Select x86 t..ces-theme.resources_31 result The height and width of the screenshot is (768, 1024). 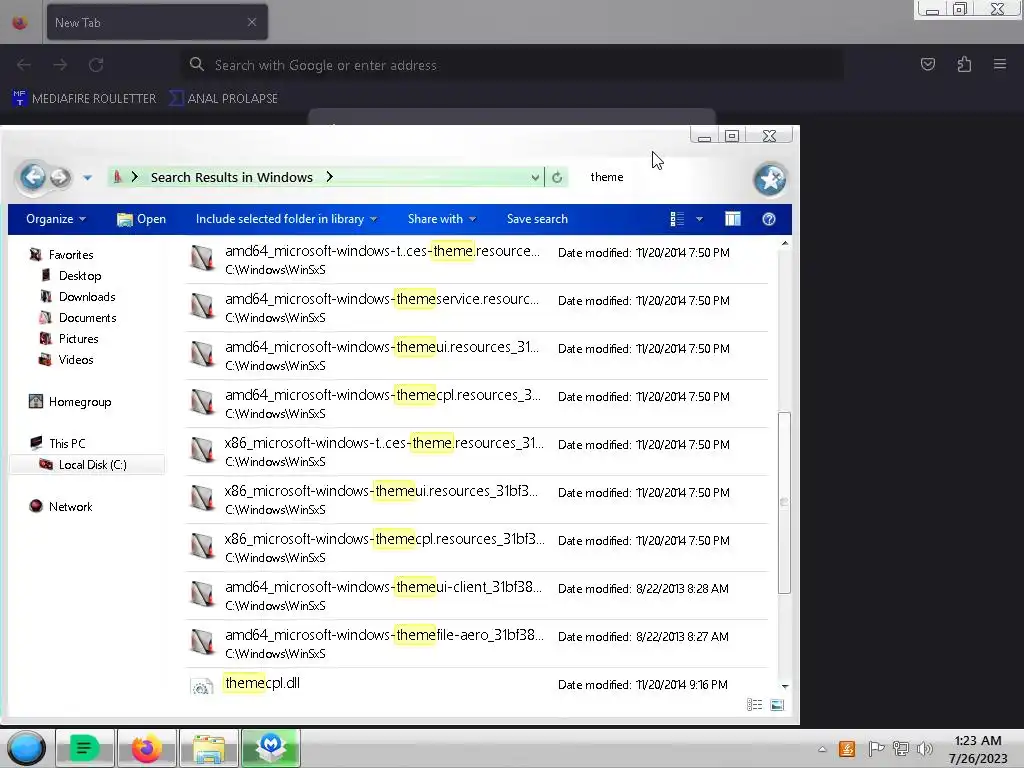(477, 452)
